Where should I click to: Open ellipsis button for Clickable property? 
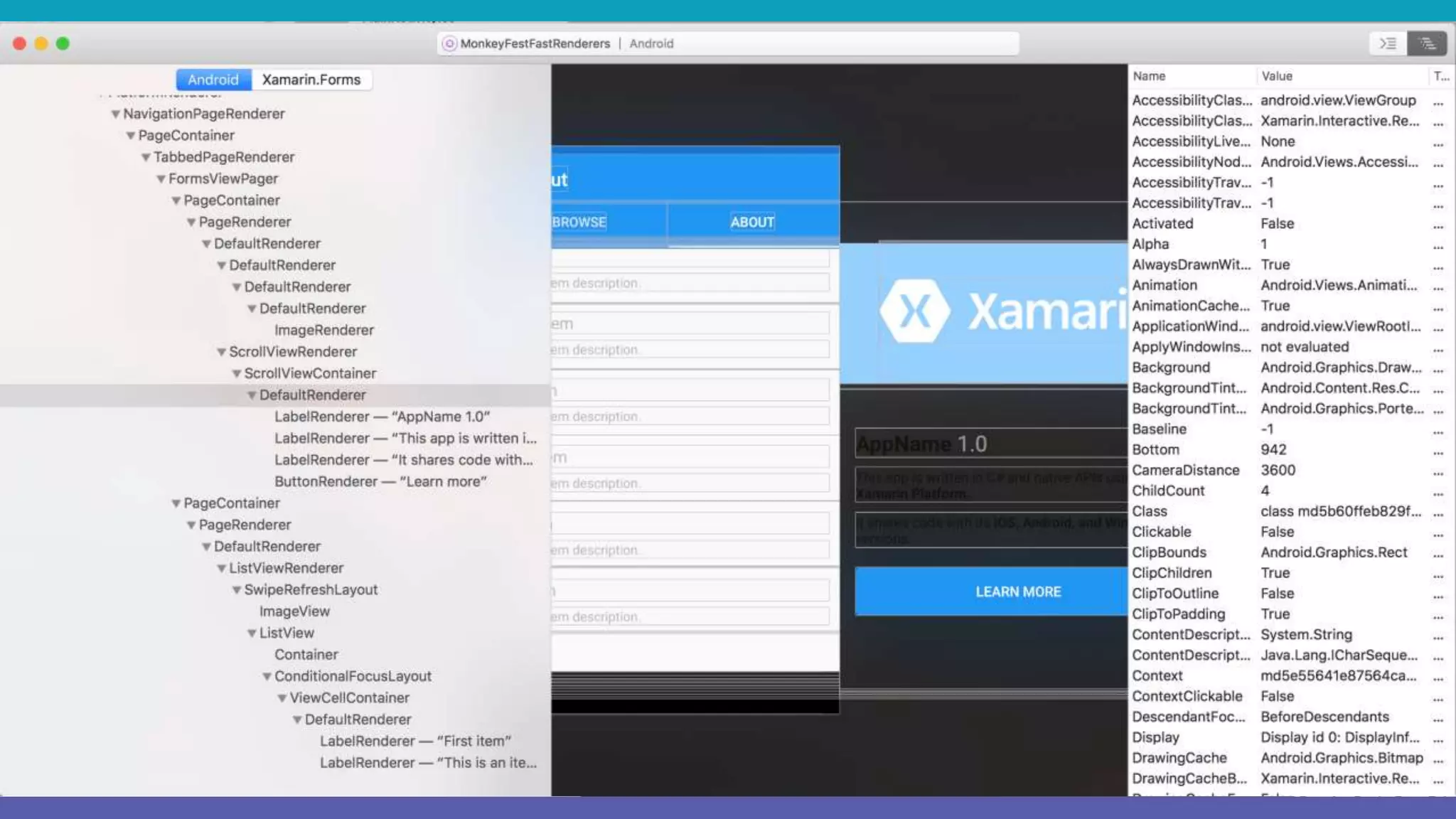1438,532
